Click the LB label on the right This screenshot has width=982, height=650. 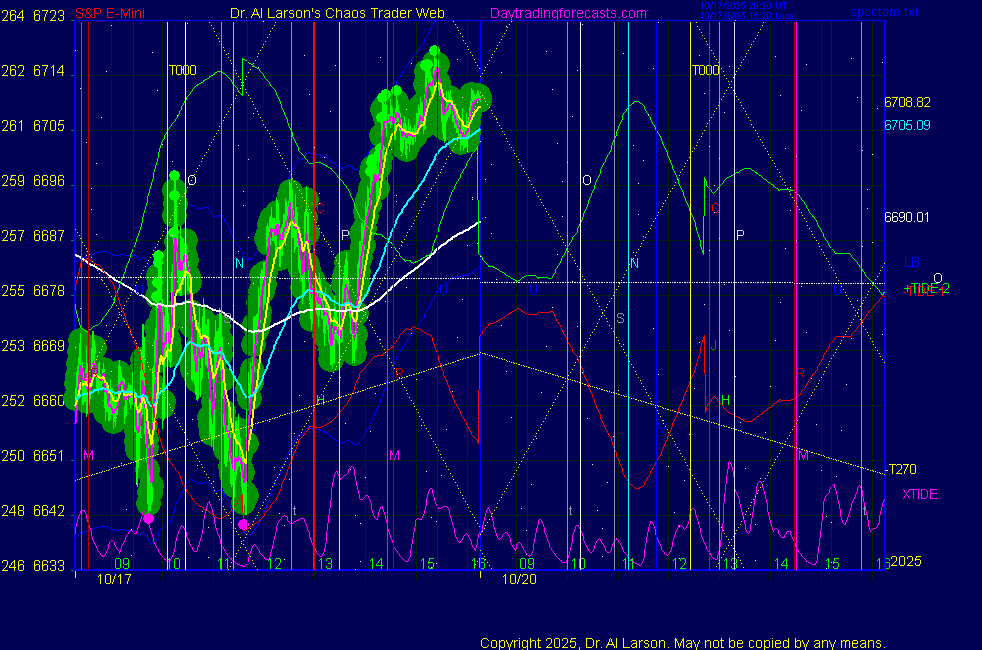[x=911, y=263]
